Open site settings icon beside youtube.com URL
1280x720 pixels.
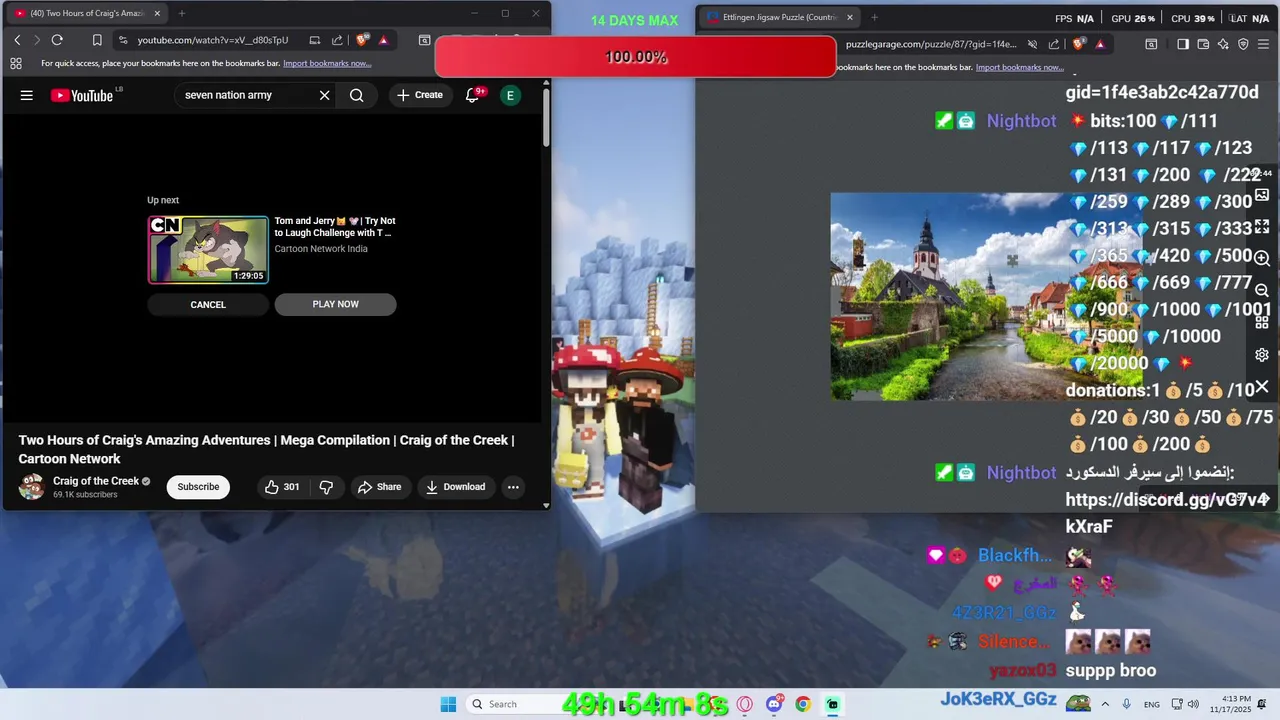[x=122, y=40]
